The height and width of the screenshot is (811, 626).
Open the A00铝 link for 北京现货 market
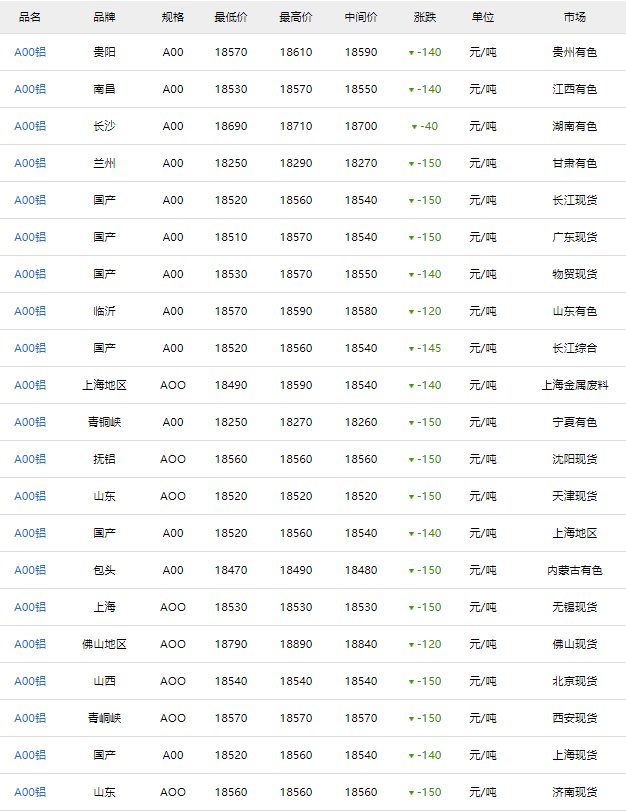30,681
